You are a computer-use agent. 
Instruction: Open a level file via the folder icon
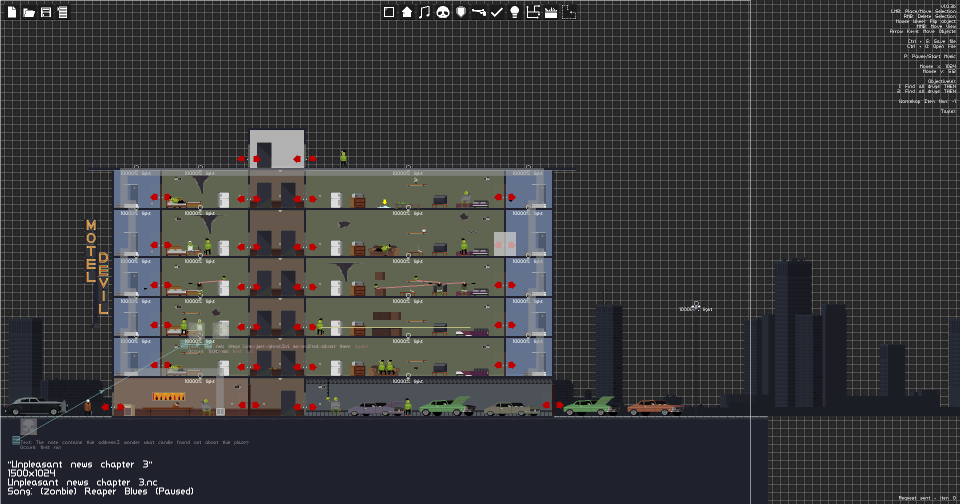point(29,12)
